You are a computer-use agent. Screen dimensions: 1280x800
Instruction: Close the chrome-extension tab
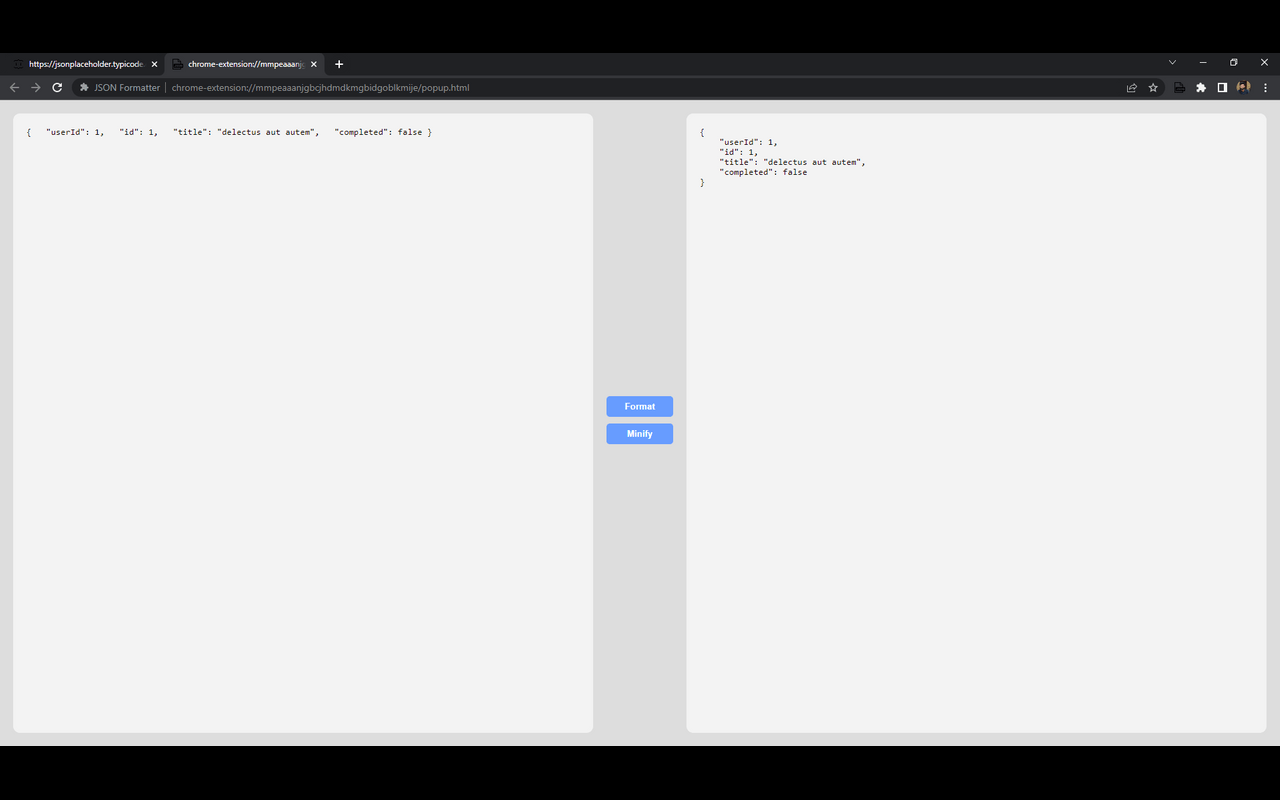click(x=313, y=64)
